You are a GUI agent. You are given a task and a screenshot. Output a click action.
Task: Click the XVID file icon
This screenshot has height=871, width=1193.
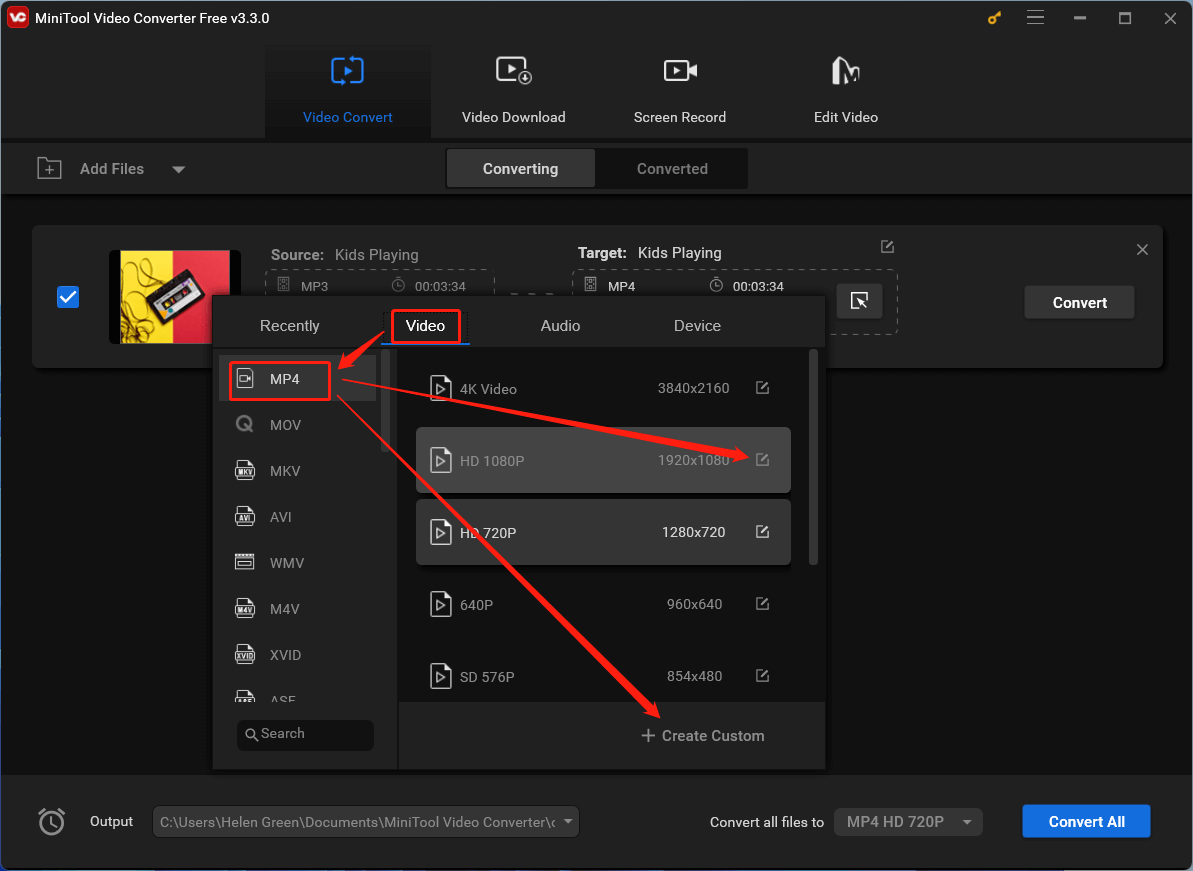coord(244,654)
